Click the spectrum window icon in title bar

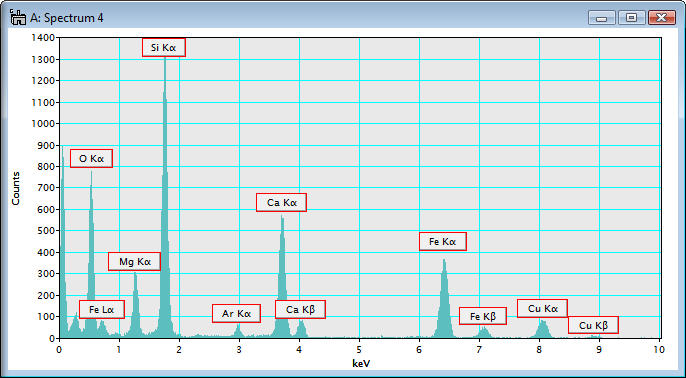click(x=18, y=18)
